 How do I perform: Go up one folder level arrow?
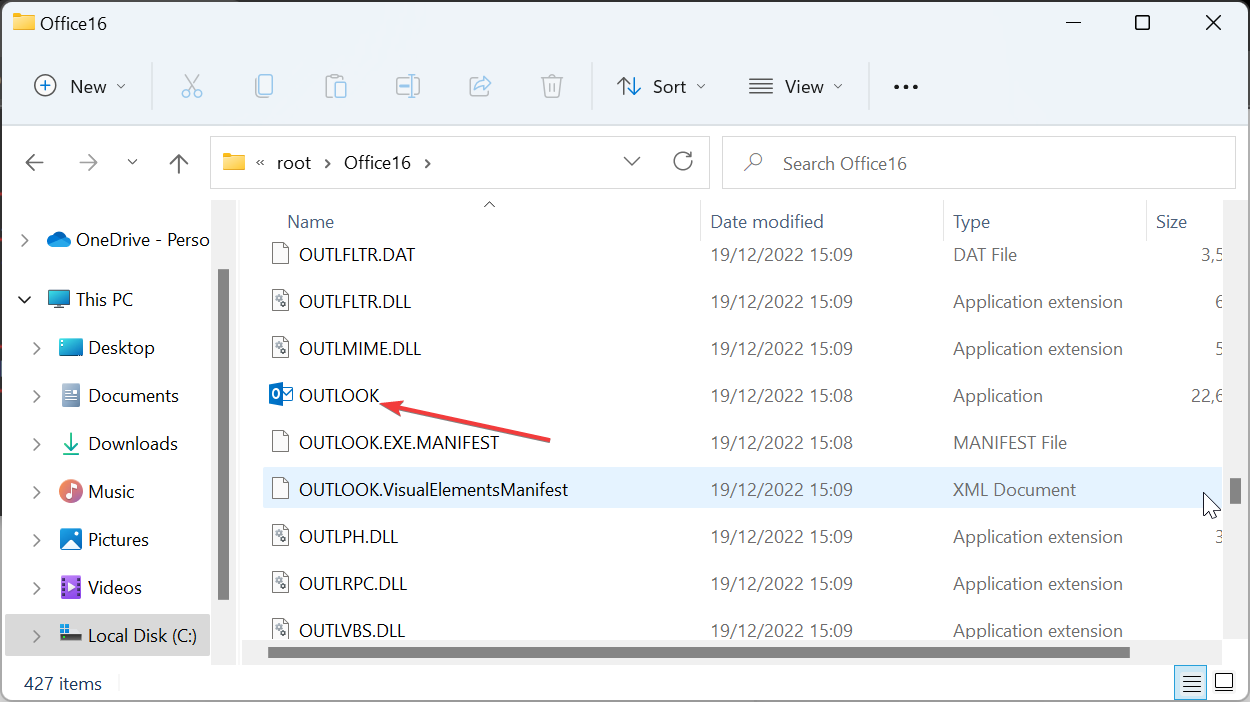coord(179,163)
